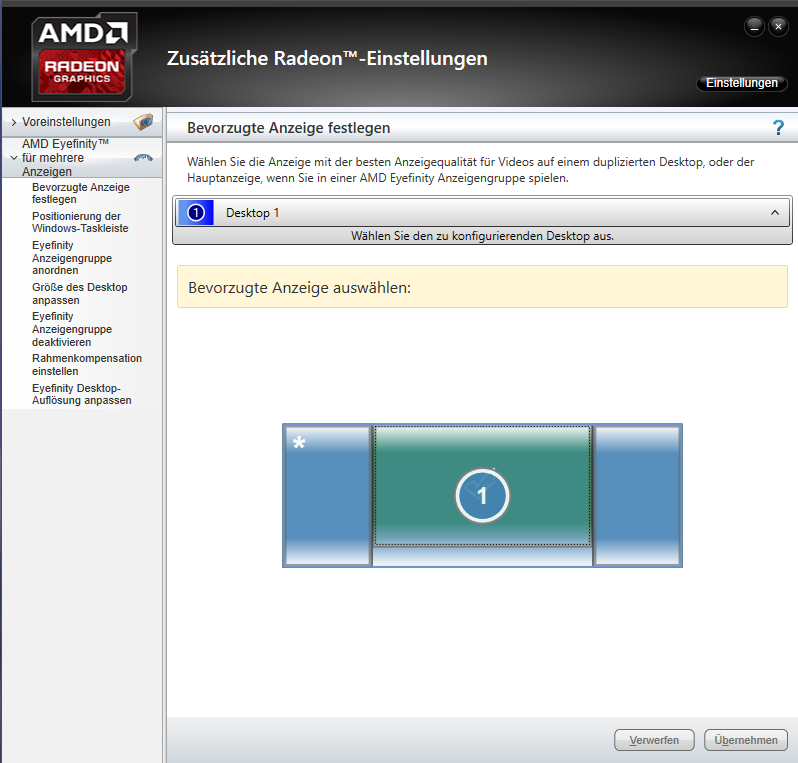
Task: Open Positionierung der Windows-Taskleiste
Action: click(80, 222)
